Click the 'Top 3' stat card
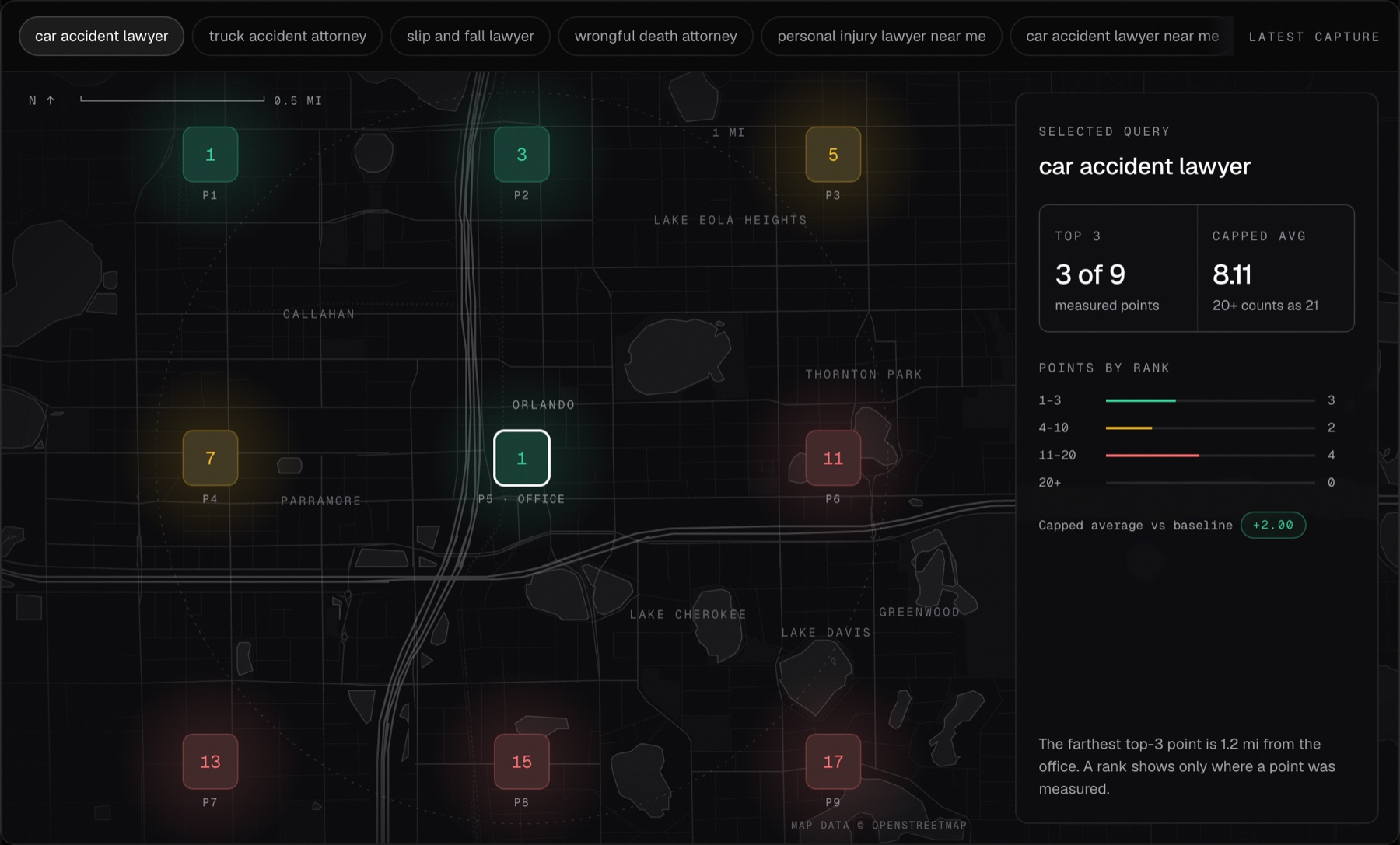This screenshot has width=1400, height=845. 1118,269
